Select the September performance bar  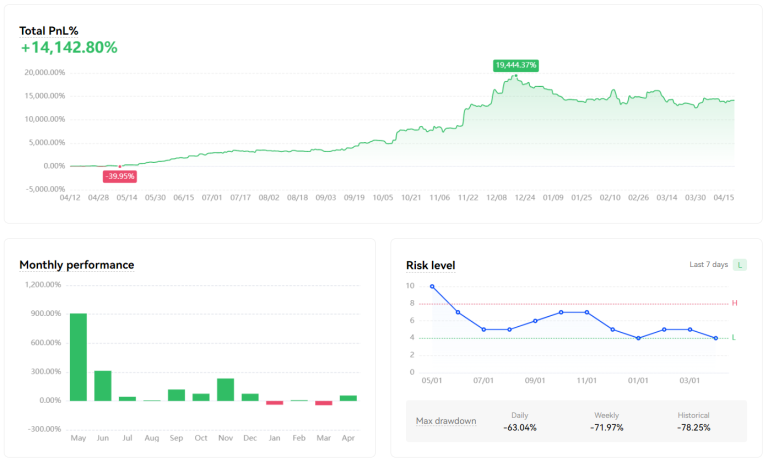pos(176,395)
